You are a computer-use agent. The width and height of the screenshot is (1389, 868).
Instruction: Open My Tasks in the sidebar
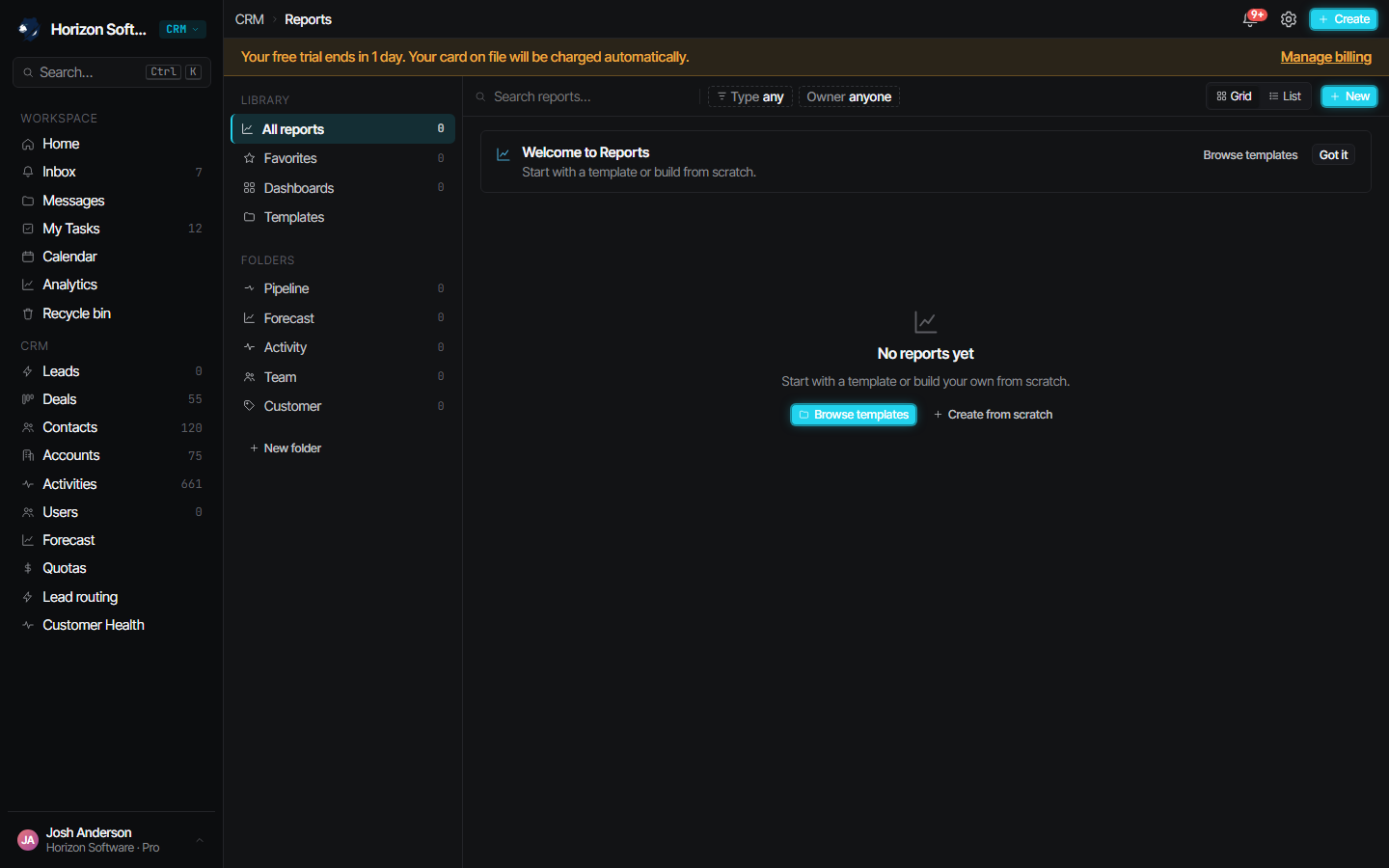click(112, 229)
